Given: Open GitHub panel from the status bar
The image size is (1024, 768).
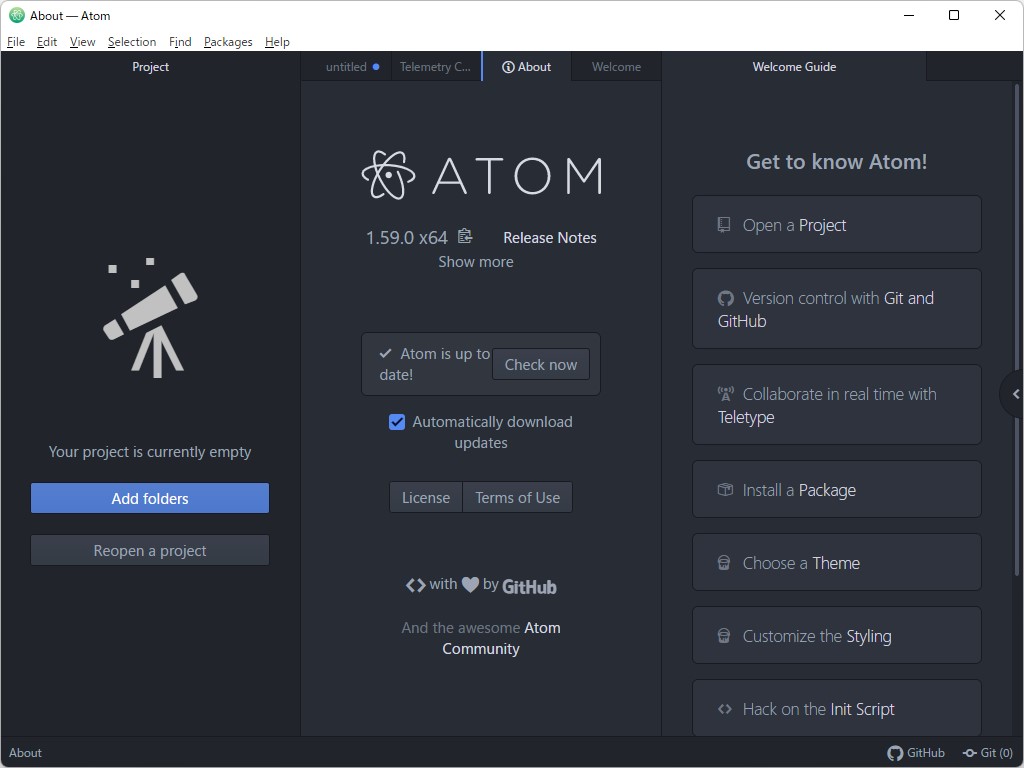Looking at the screenshot, I should 916,753.
